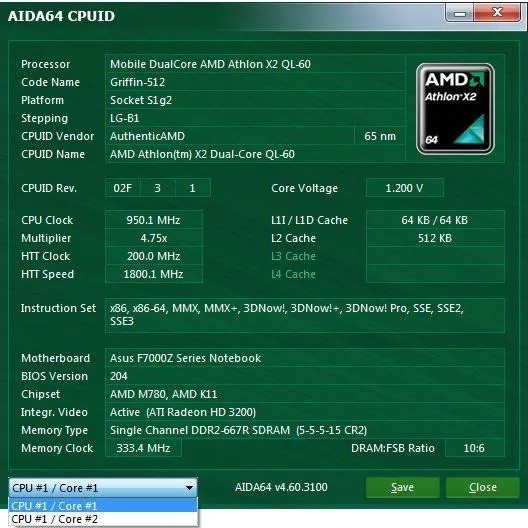Click platform value Socket S1g2
The width and height of the screenshot is (528, 528).
click(255, 100)
